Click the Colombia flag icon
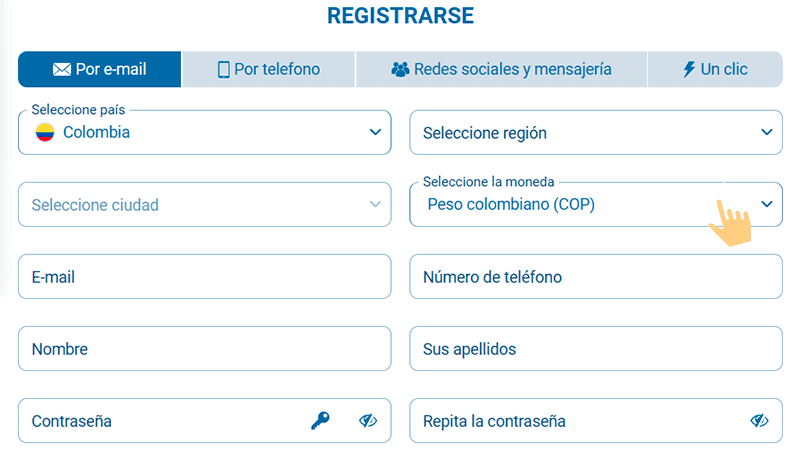Screen dimensions: 800x450 pyautogui.click(x=45, y=132)
